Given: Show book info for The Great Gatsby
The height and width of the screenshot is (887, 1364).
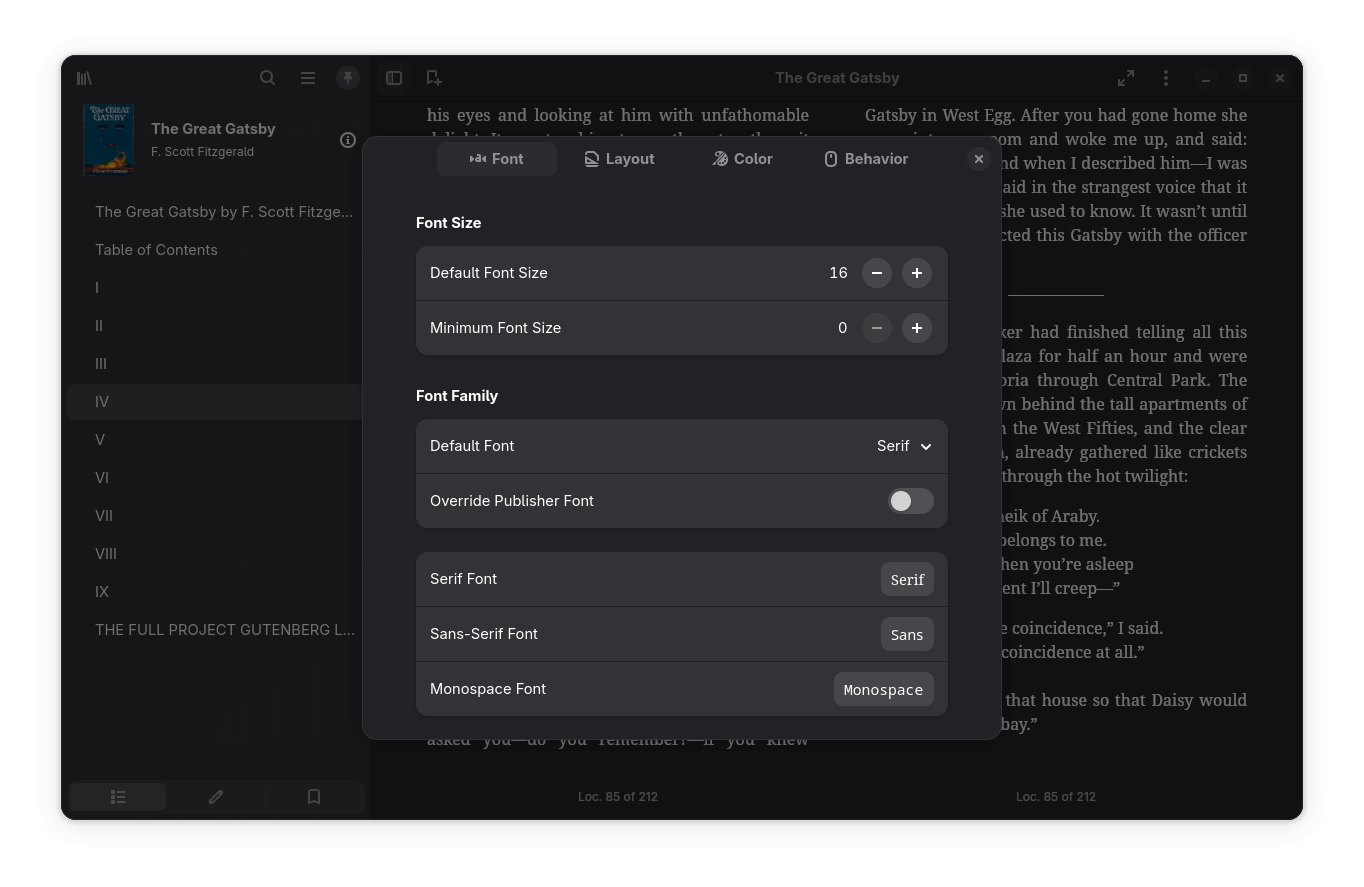Looking at the screenshot, I should [348, 140].
